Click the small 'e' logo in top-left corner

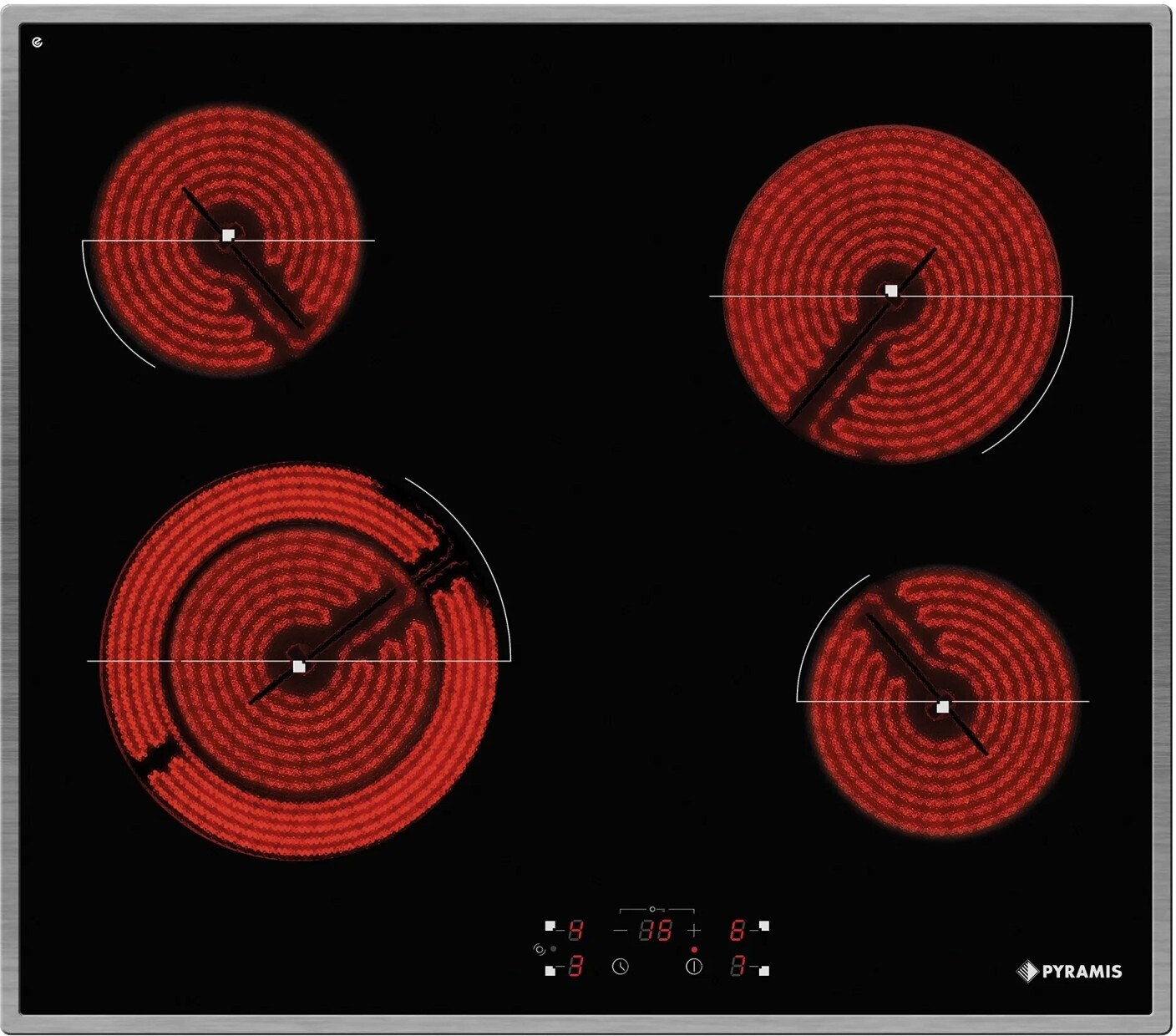[x=37, y=43]
